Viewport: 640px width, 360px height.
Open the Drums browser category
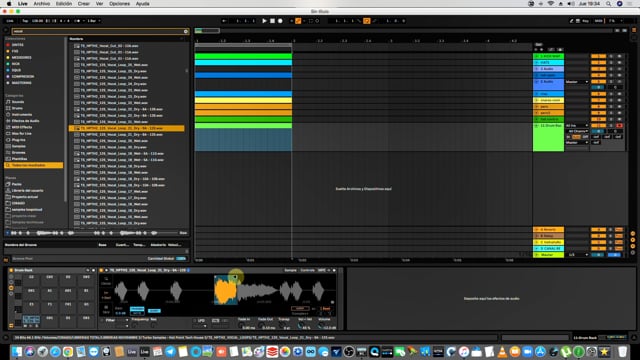pos(17,108)
